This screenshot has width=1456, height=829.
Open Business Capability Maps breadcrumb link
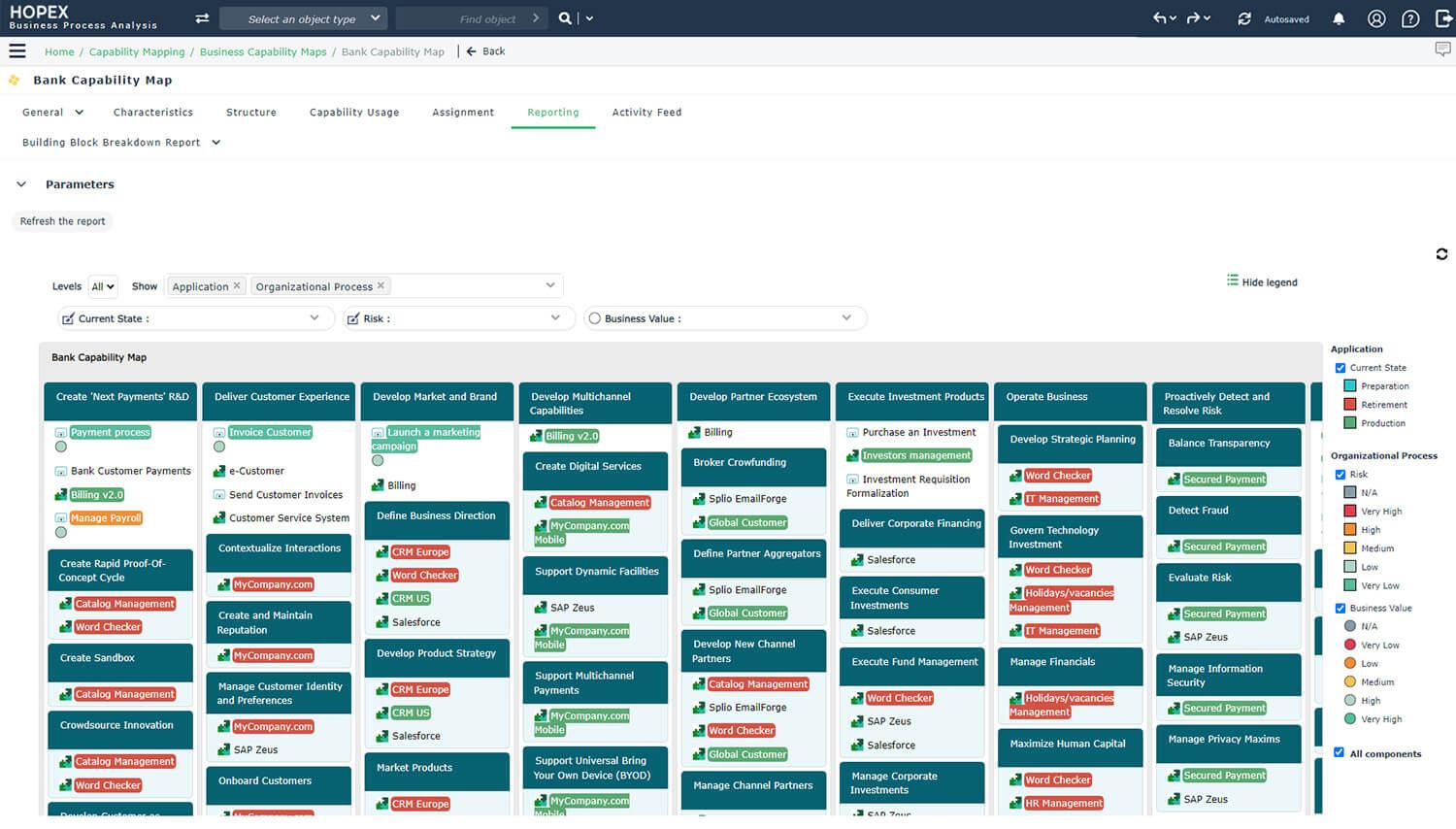click(x=263, y=52)
